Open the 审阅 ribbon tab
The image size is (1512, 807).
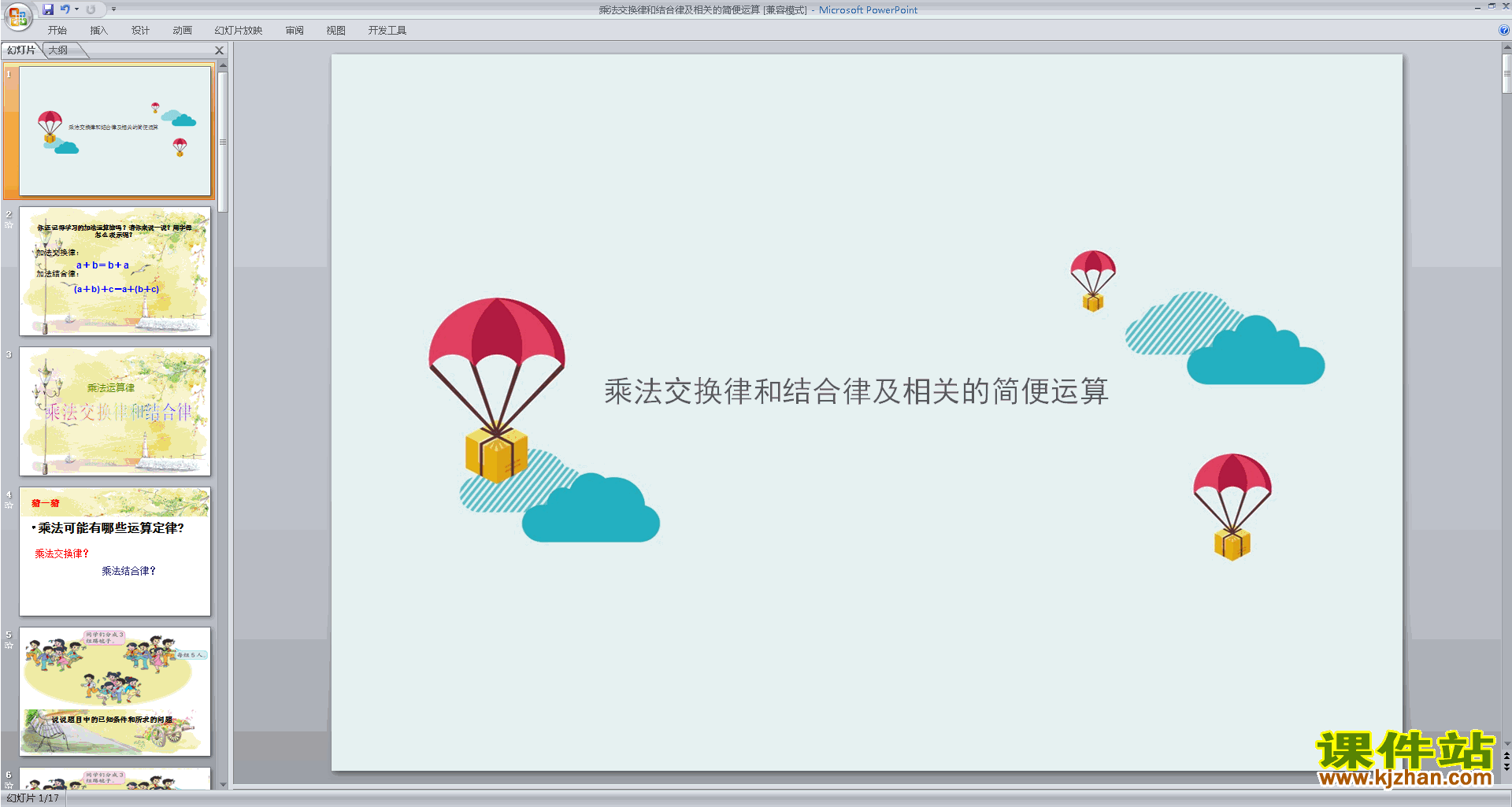click(295, 31)
